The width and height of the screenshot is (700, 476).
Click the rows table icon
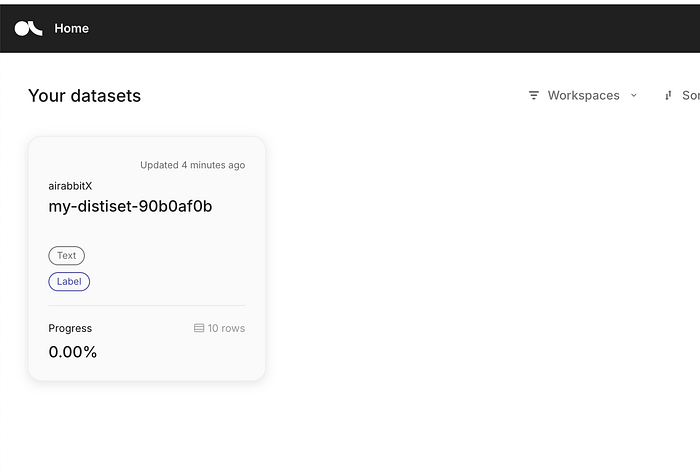[x=199, y=328]
